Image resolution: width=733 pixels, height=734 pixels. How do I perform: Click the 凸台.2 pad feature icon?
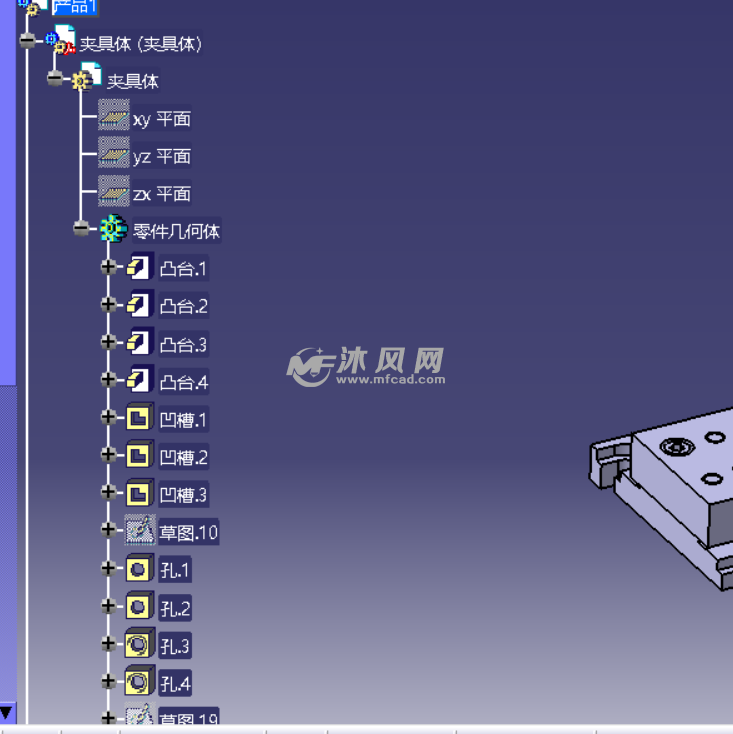[x=139, y=305]
